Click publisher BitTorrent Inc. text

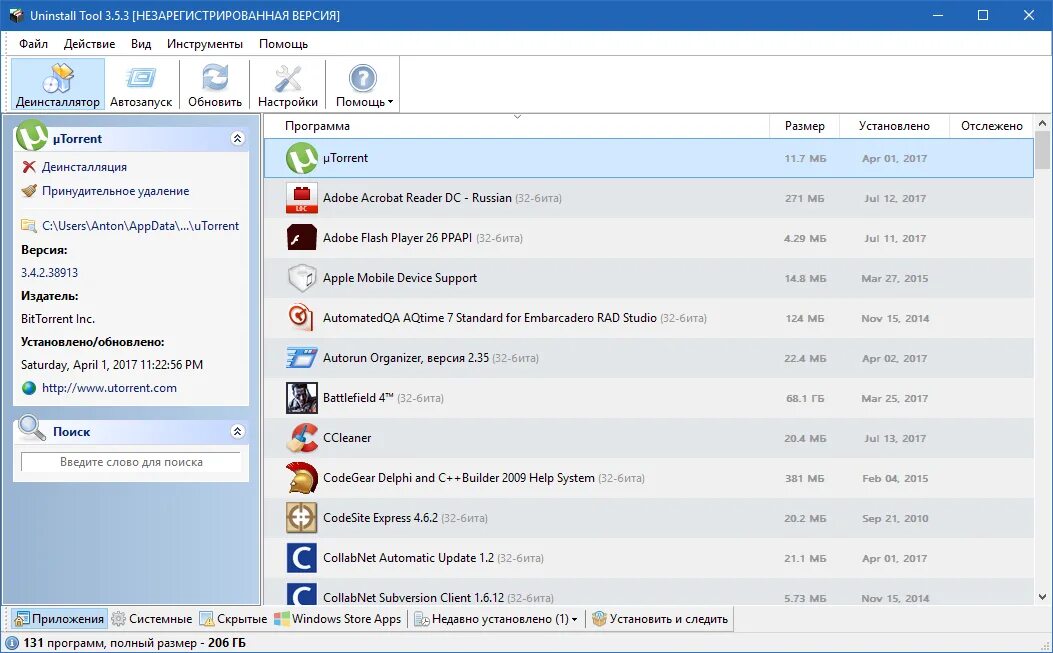point(58,318)
